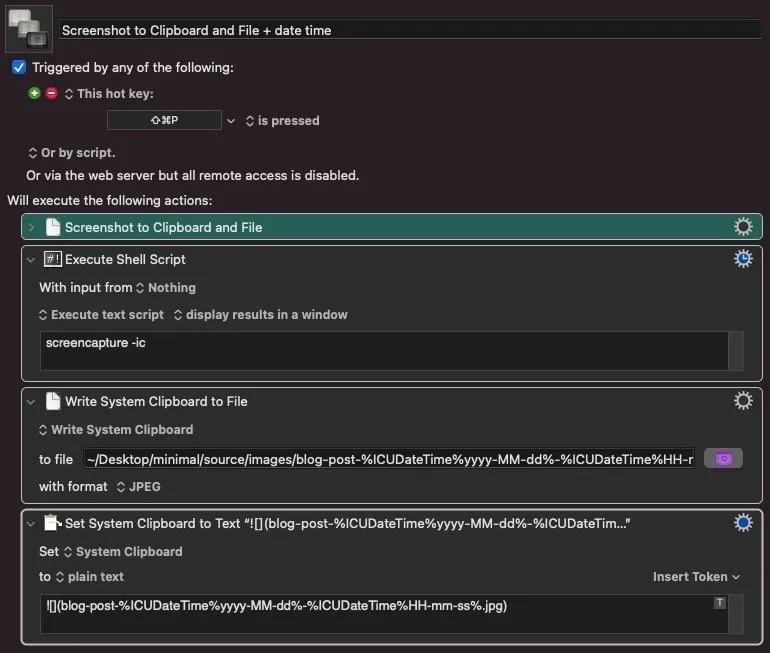Uncheck the 'Triggered by any of the following' checkbox

tap(19, 67)
